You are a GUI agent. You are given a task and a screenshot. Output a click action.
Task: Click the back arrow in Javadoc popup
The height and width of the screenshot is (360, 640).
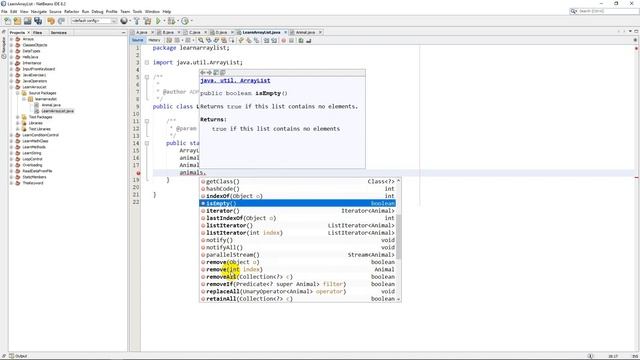click(x=203, y=73)
